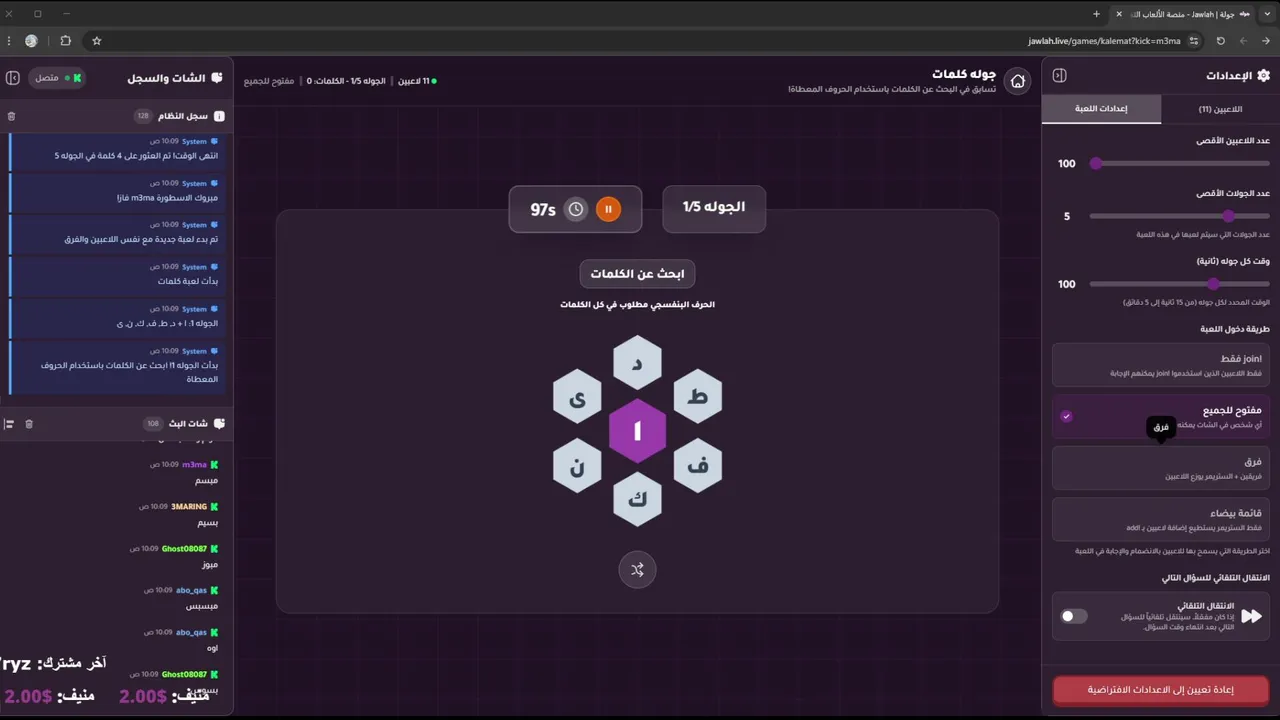Click إعادة تعيين إلى الاعدادات الافتراضية reset button

1161,690
